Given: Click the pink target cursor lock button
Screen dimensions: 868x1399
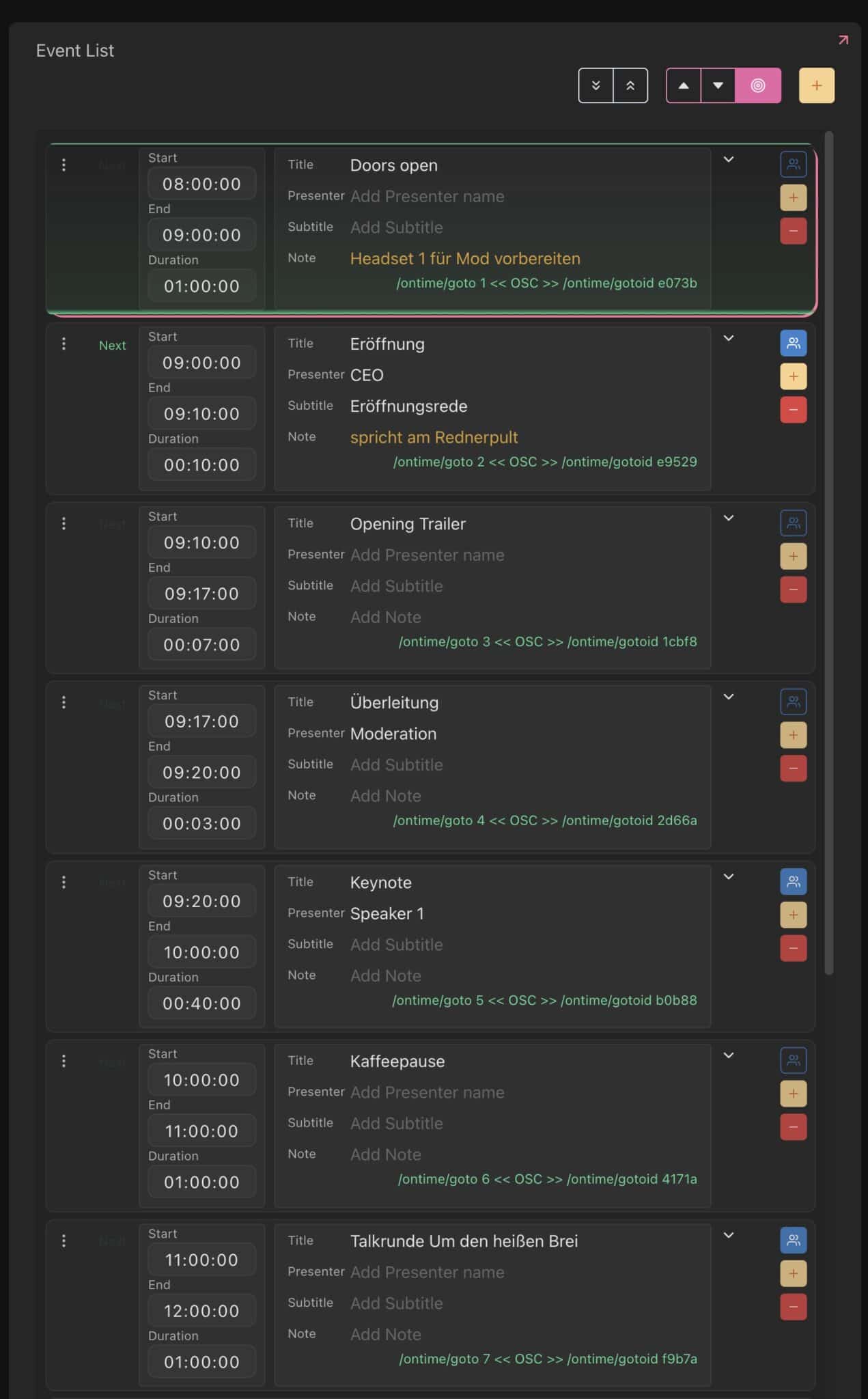Looking at the screenshot, I should click(758, 85).
